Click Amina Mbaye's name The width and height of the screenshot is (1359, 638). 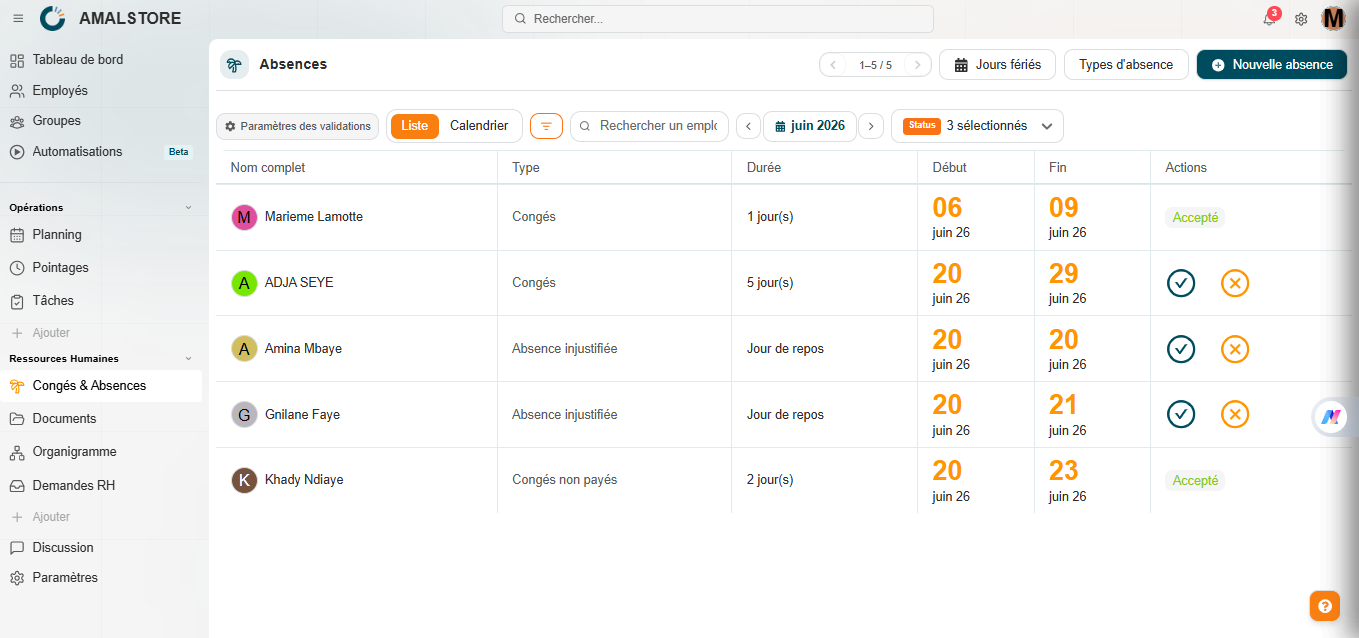coord(303,349)
